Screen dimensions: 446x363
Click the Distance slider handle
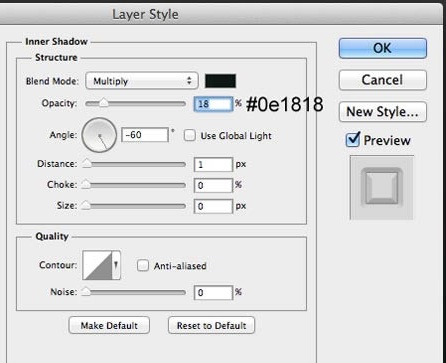coord(87,163)
